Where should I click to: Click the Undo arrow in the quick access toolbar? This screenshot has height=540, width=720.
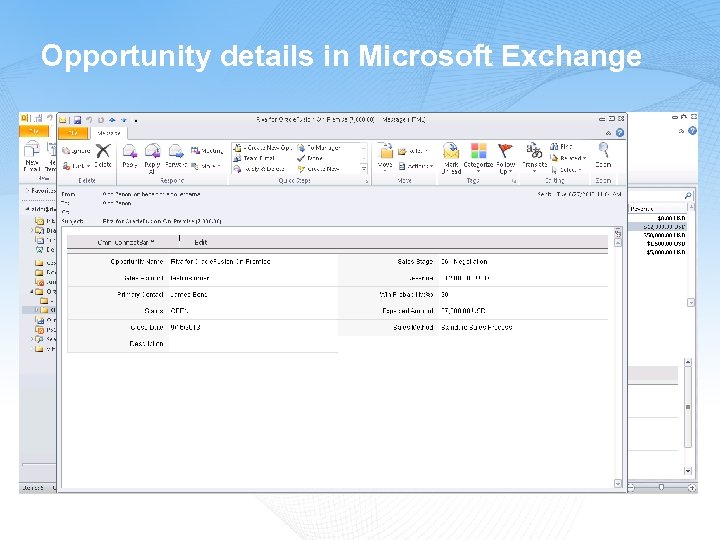coord(89,120)
